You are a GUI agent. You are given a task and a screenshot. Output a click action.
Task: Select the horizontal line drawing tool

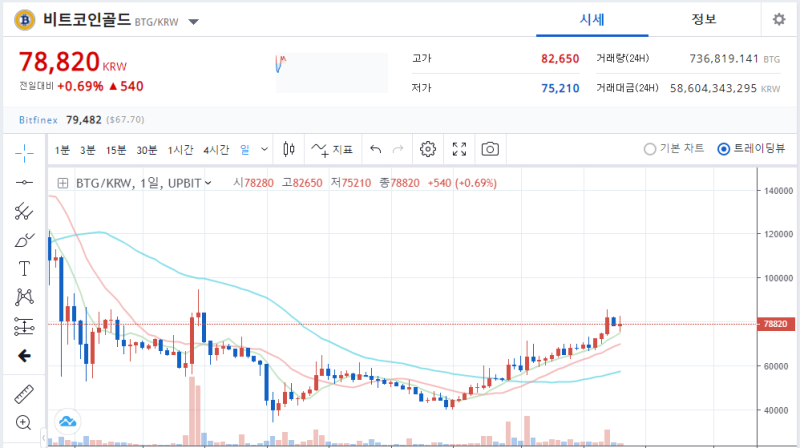coord(24,182)
